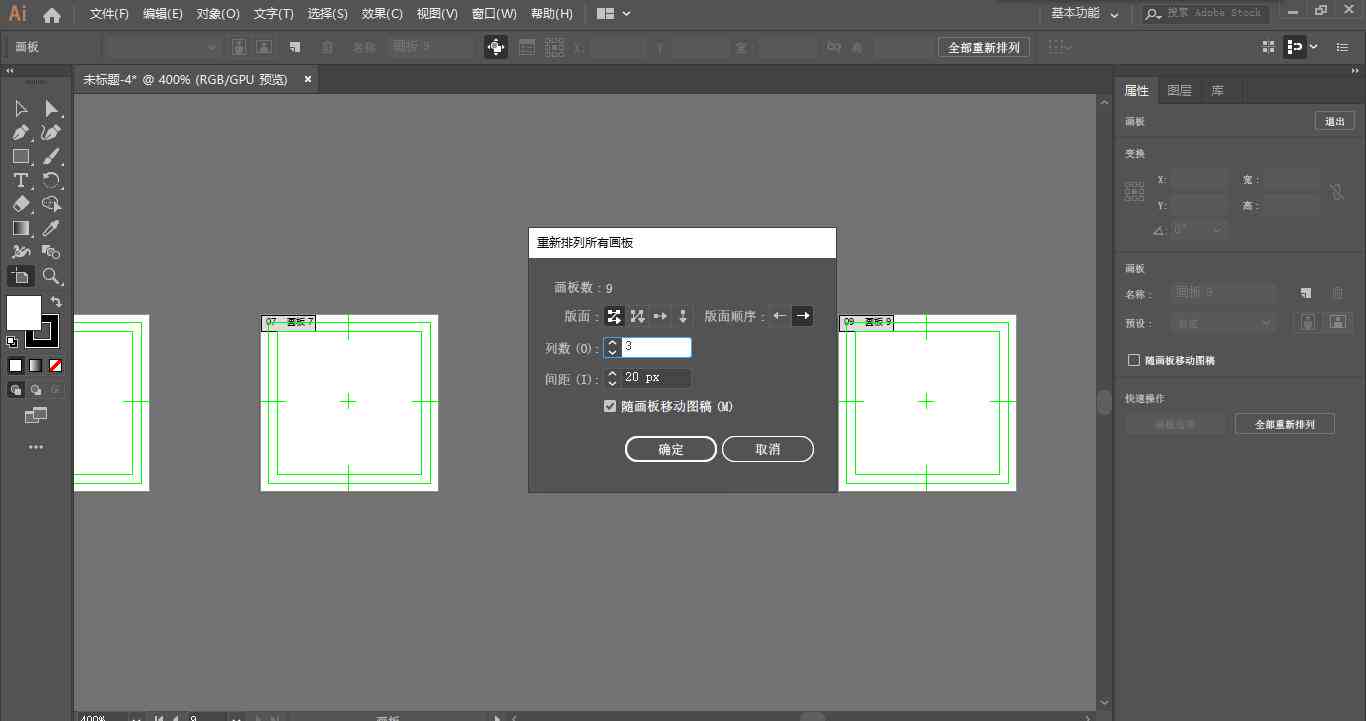The image size is (1366, 721).
Task: Expand the left toolbar panel
Action: coord(10,71)
